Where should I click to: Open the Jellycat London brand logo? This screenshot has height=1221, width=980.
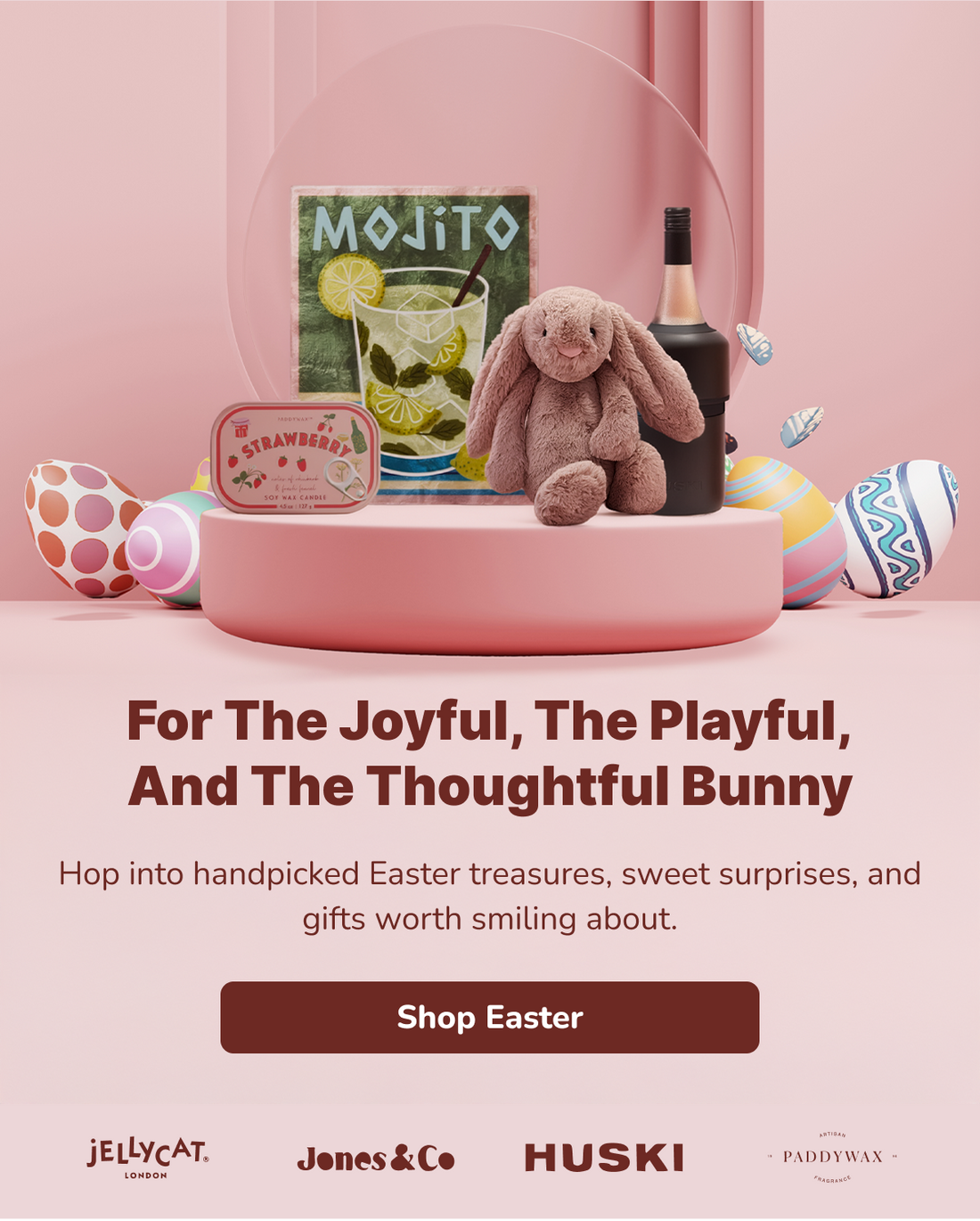(148, 1158)
